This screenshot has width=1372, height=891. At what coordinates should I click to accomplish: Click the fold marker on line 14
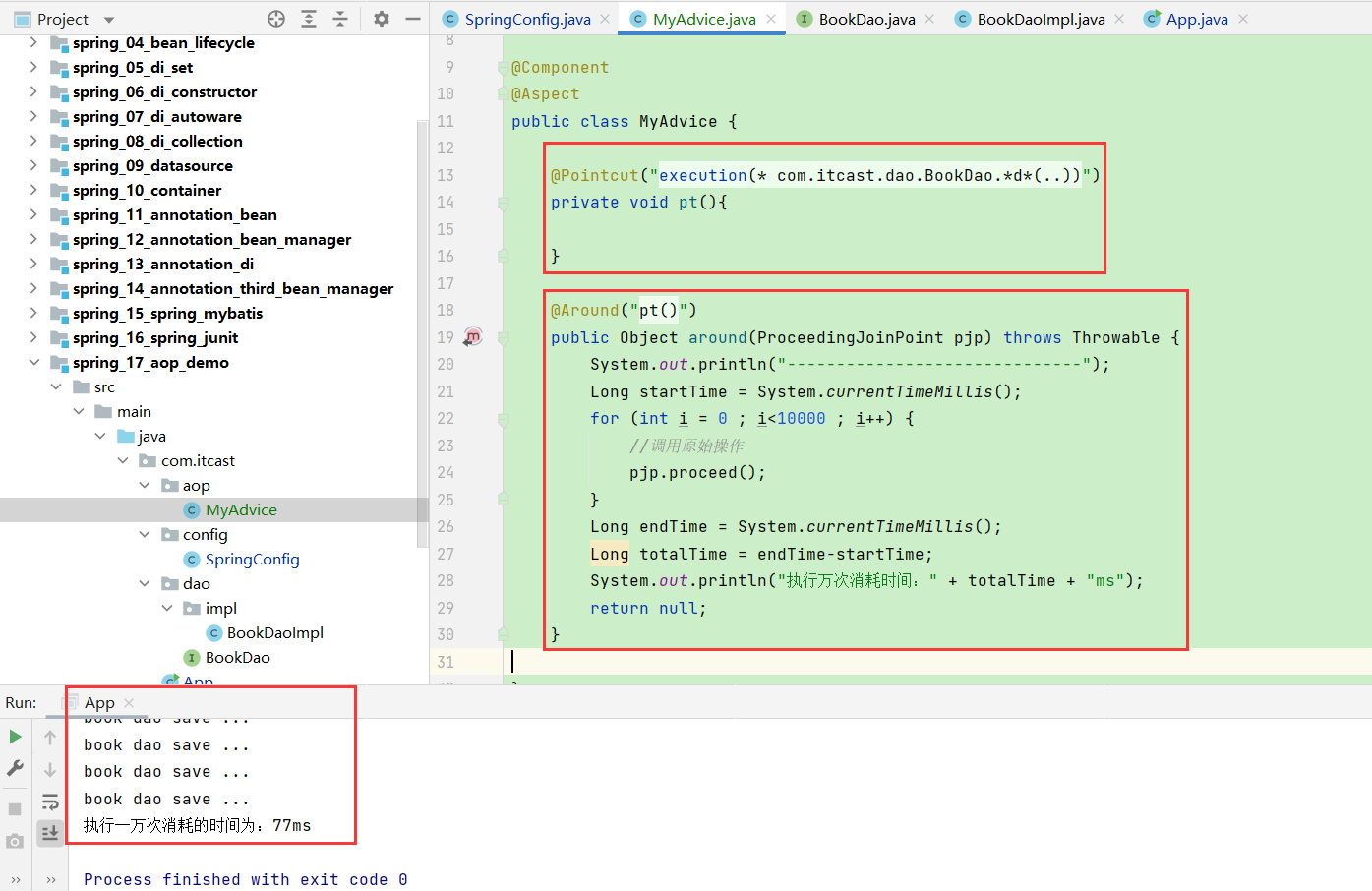pyautogui.click(x=504, y=203)
